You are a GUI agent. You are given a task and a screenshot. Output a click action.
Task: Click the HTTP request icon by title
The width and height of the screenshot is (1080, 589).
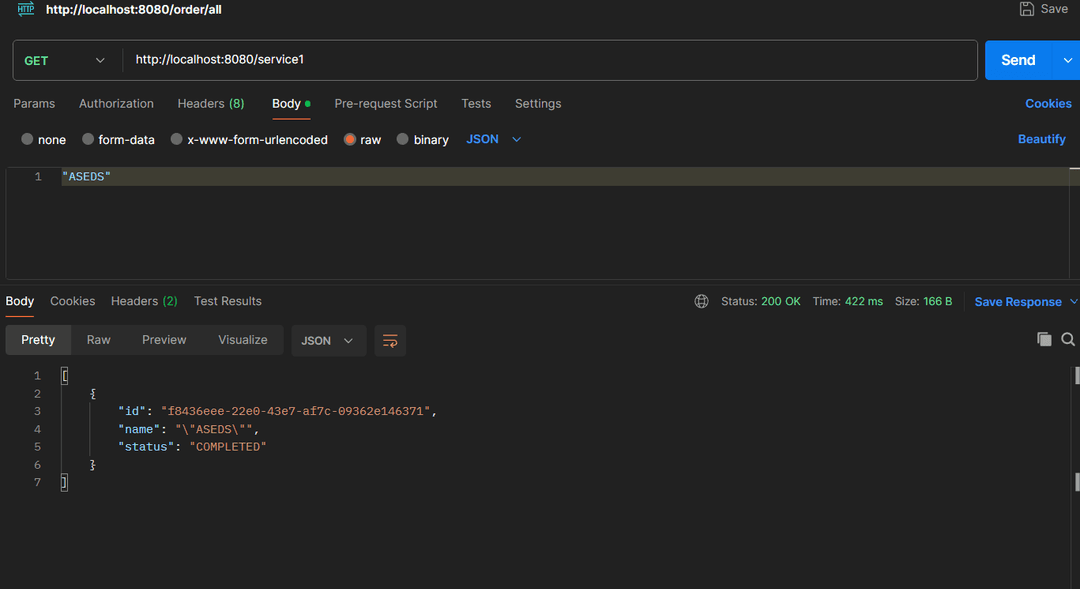[x=26, y=9]
